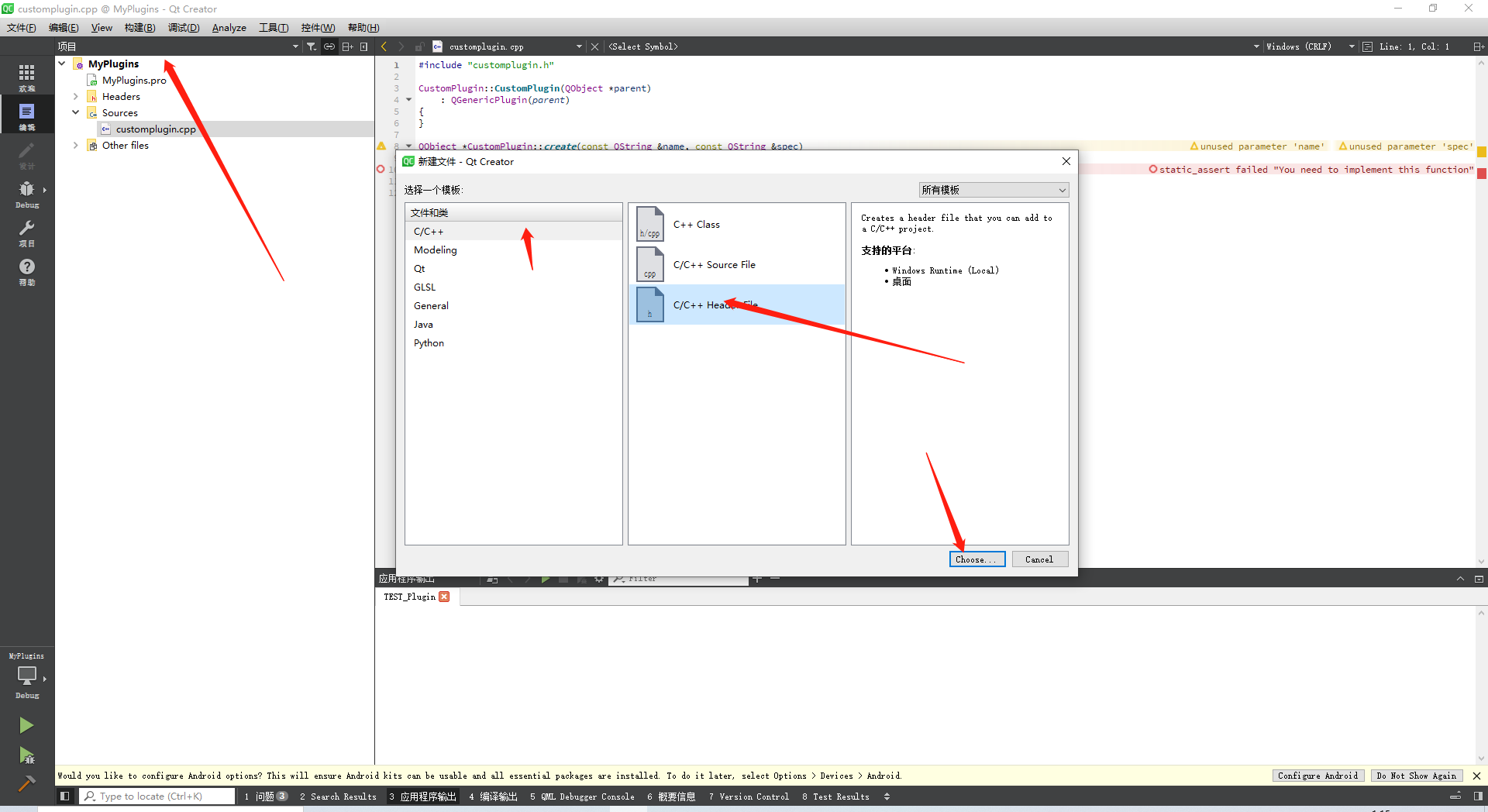Open the 工具(T) menu
This screenshot has height=812, width=1488.
coord(274,27)
